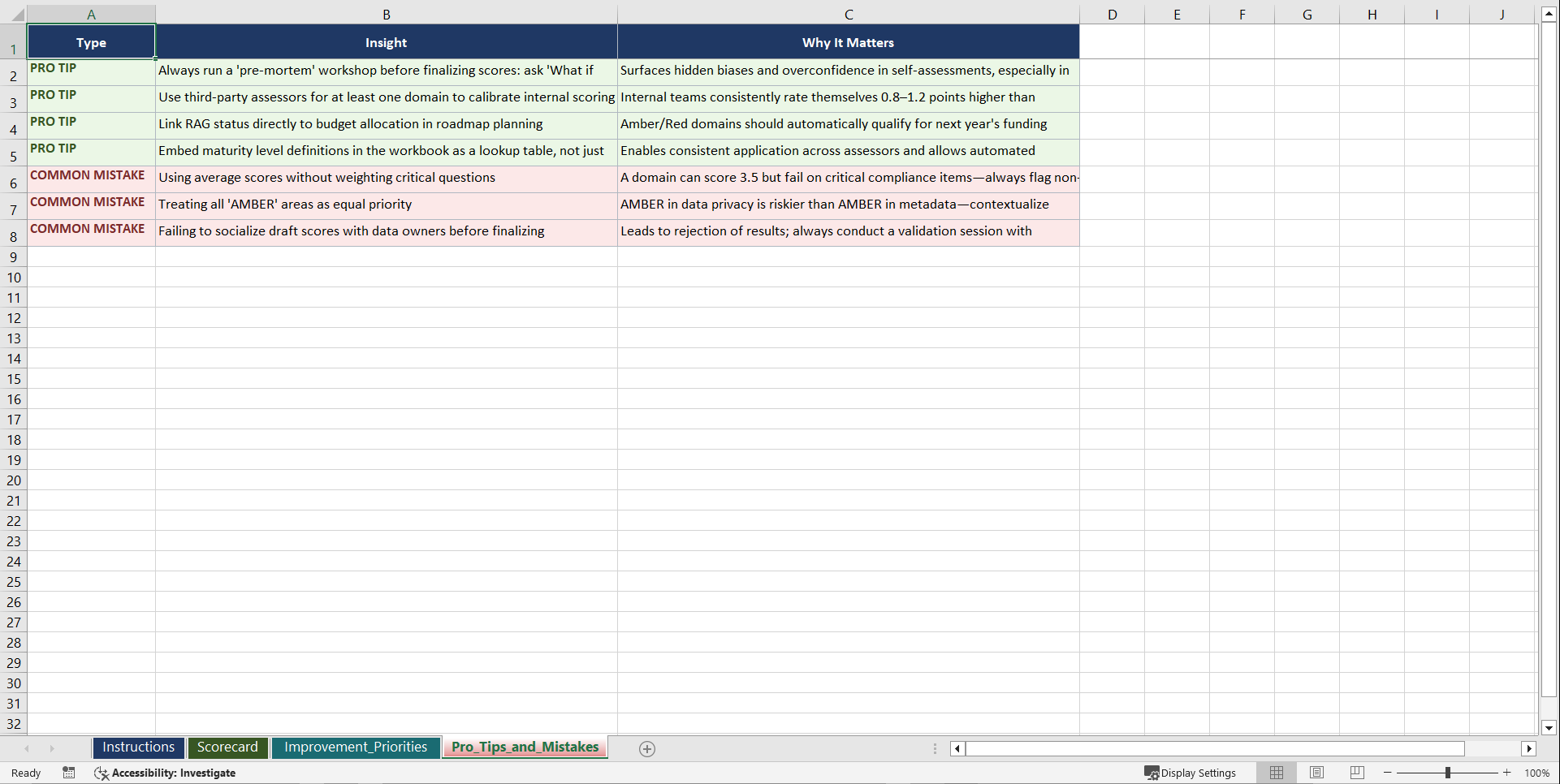This screenshot has width=1560, height=784.
Task: Click the vertical scrollbar down arrow
Action: tap(1549, 728)
